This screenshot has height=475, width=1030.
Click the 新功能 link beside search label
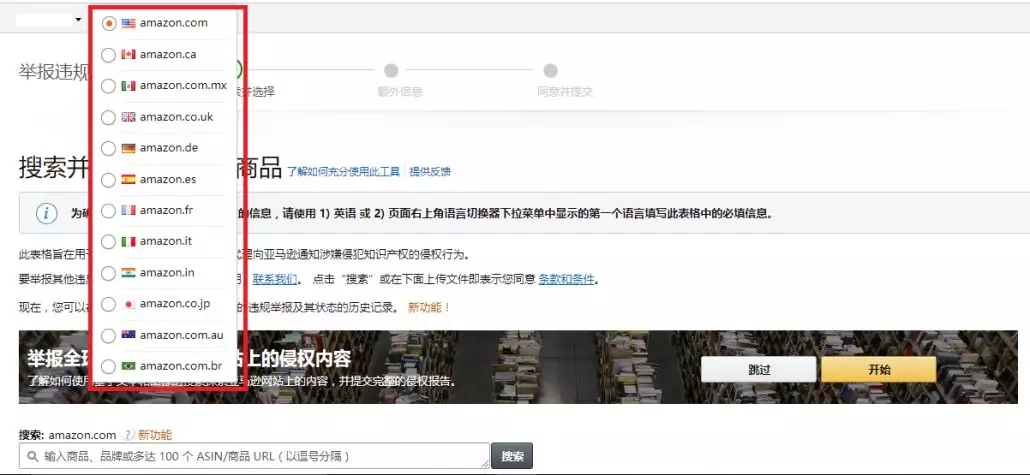click(x=155, y=435)
